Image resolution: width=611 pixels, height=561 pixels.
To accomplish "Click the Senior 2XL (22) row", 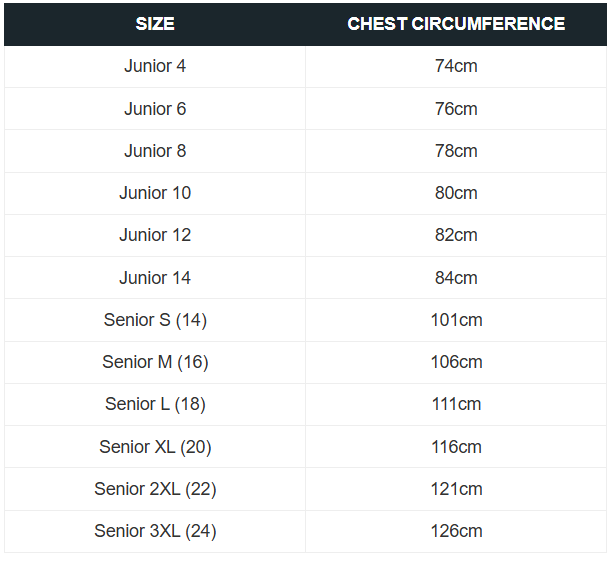I will (x=305, y=489).
